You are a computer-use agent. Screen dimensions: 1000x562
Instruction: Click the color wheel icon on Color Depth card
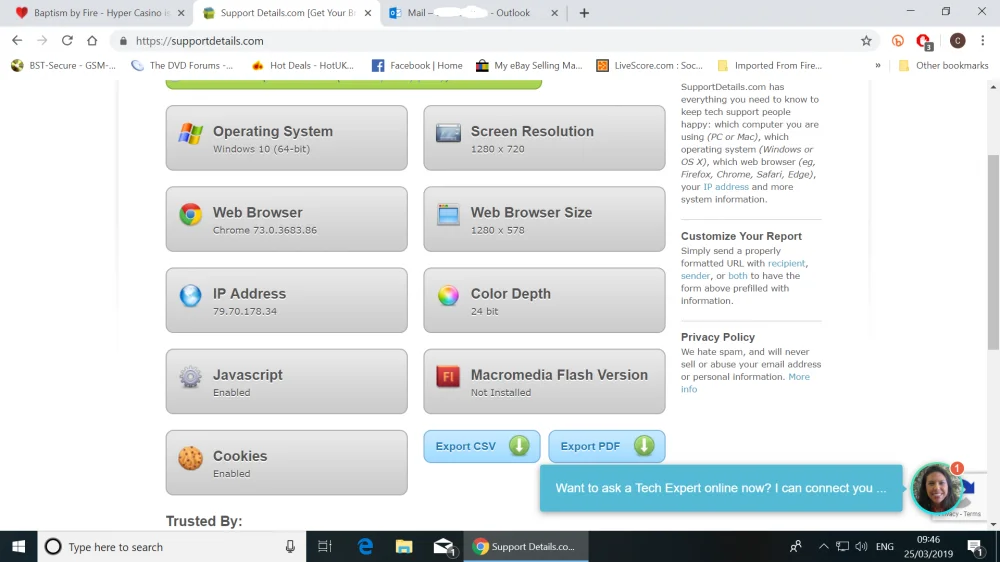point(448,295)
